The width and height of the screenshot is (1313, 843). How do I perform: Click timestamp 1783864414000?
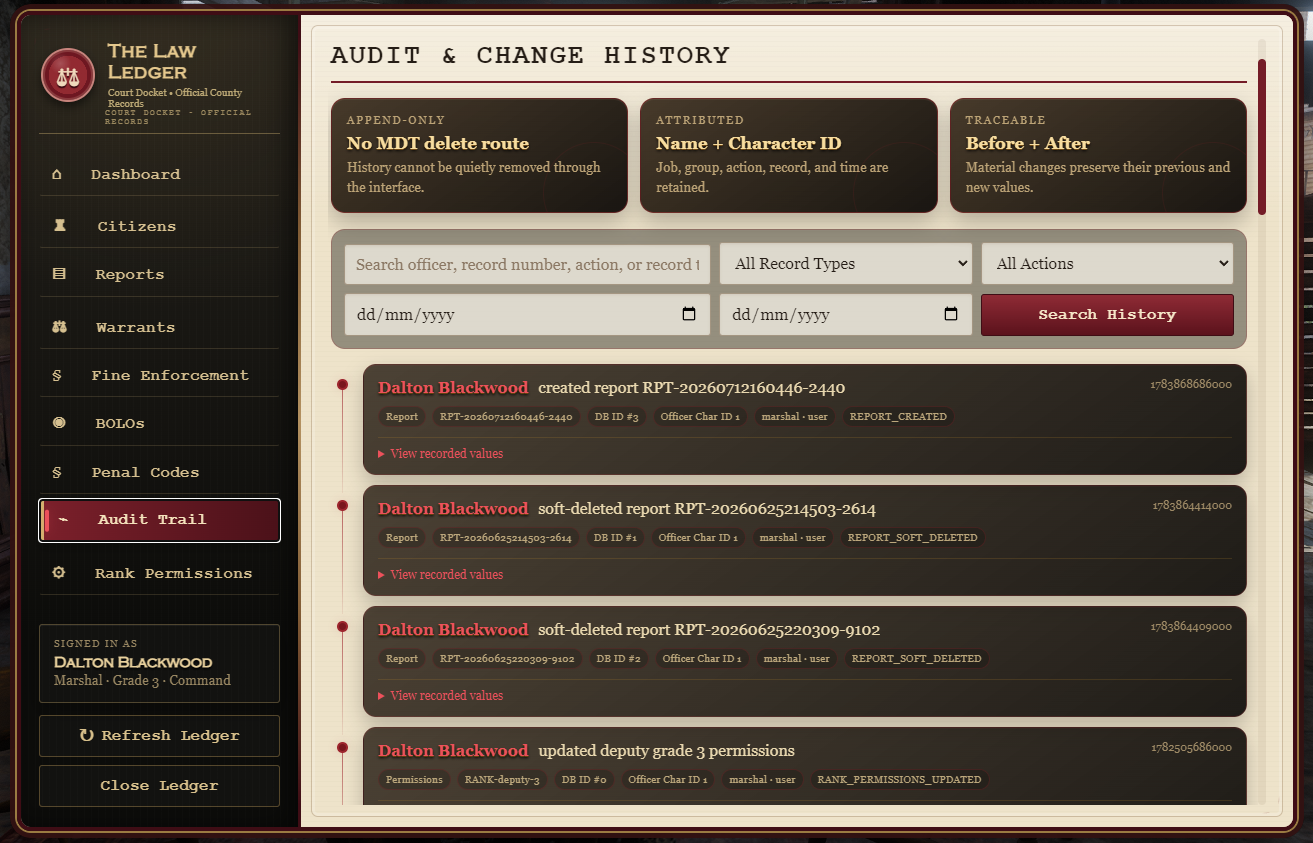(1191, 505)
